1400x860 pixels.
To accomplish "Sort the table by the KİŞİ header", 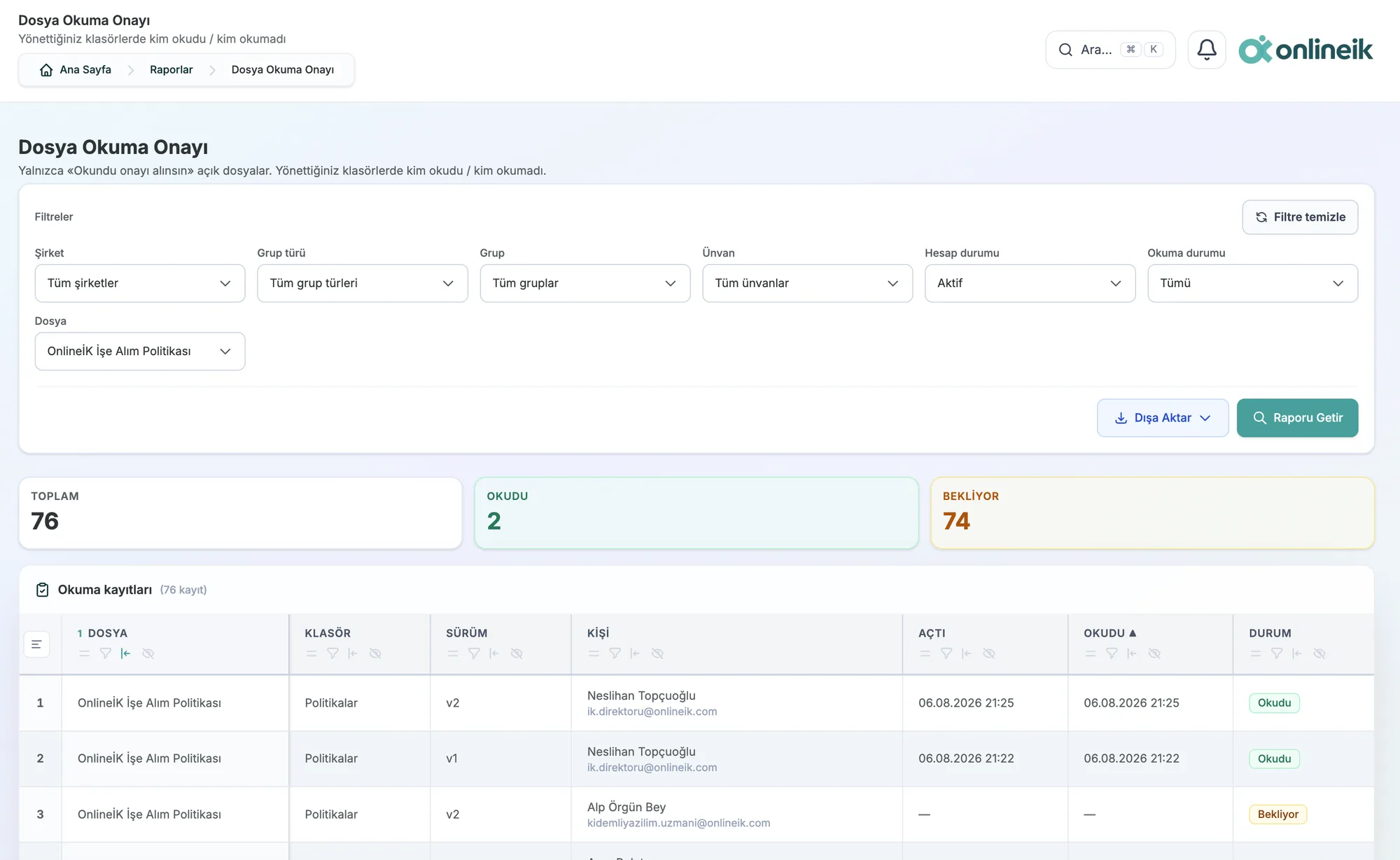I will point(598,633).
